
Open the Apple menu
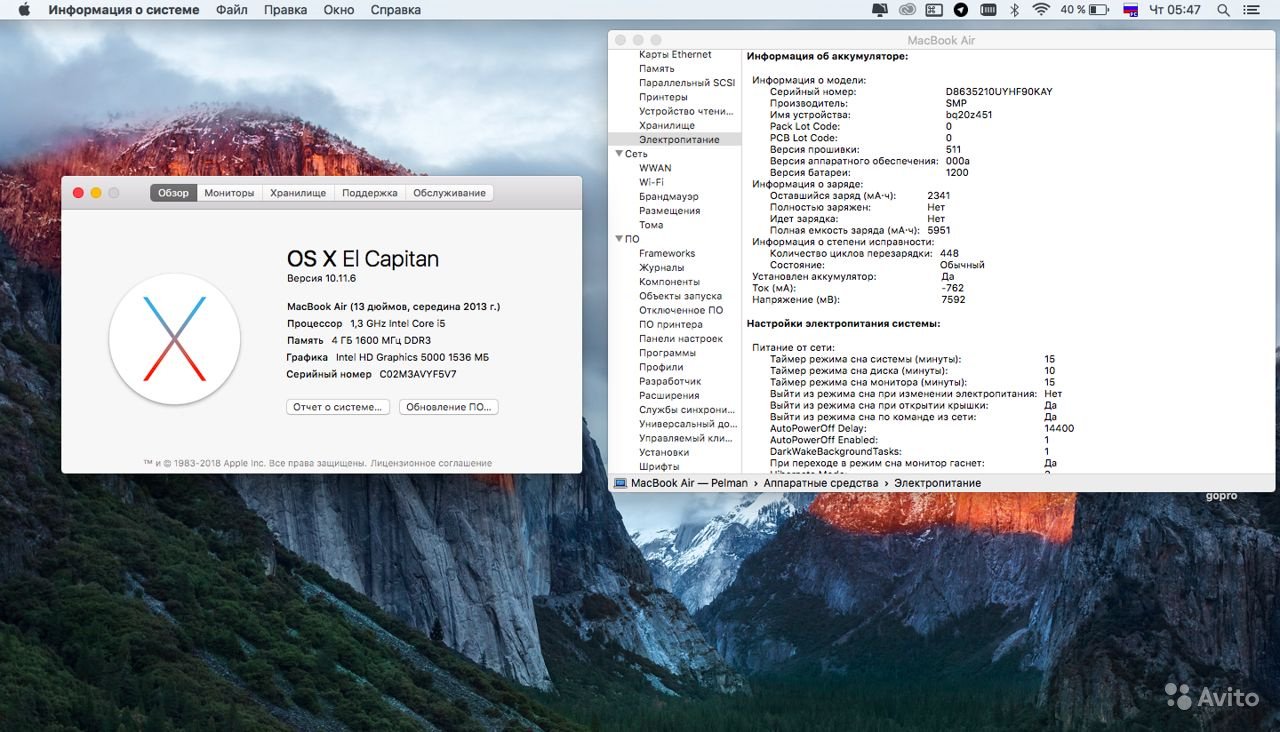[x=24, y=10]
